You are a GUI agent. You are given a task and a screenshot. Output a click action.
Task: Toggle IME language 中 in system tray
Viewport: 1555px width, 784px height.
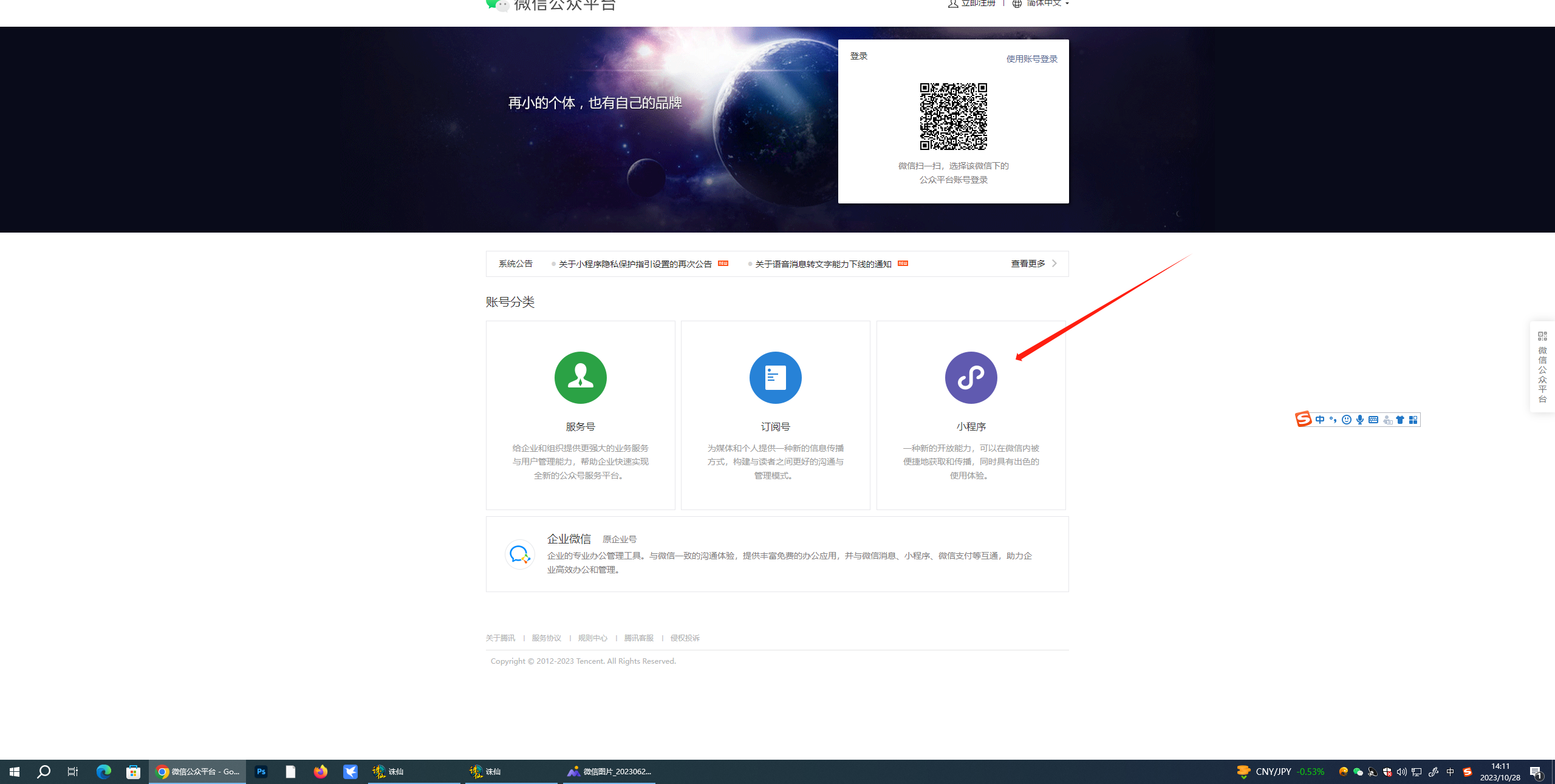point(1450,771)
